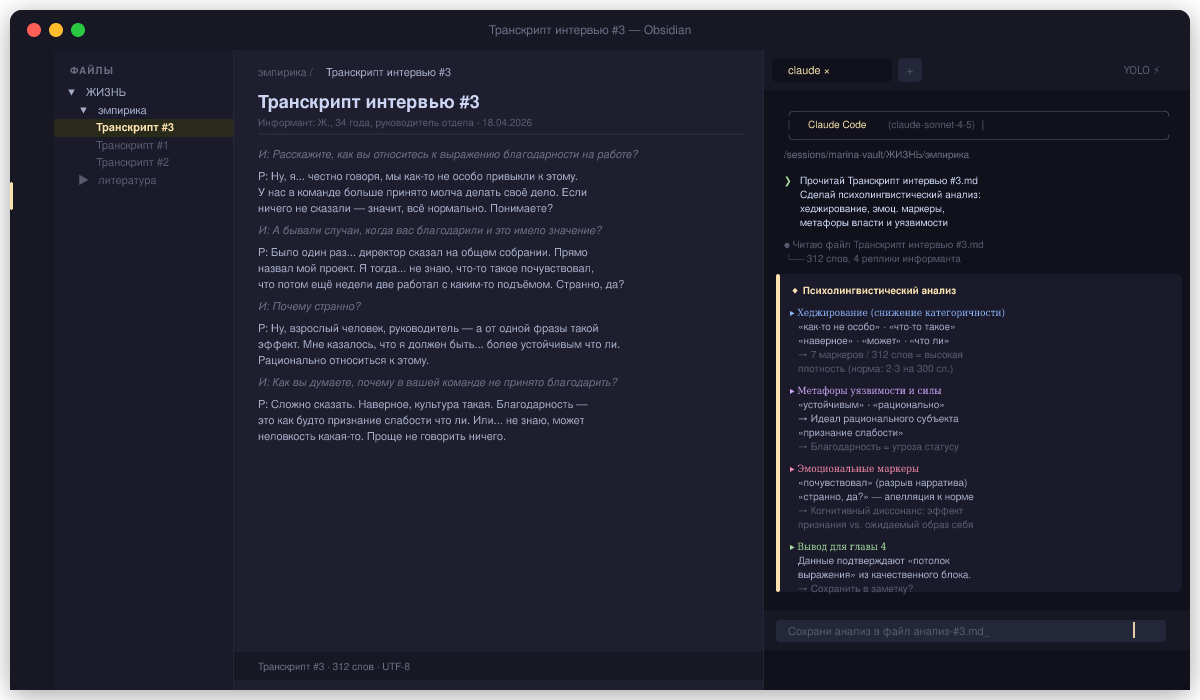Close the Obsidian window with red button
Viewport: 1200px width, 700px height.
34,30
